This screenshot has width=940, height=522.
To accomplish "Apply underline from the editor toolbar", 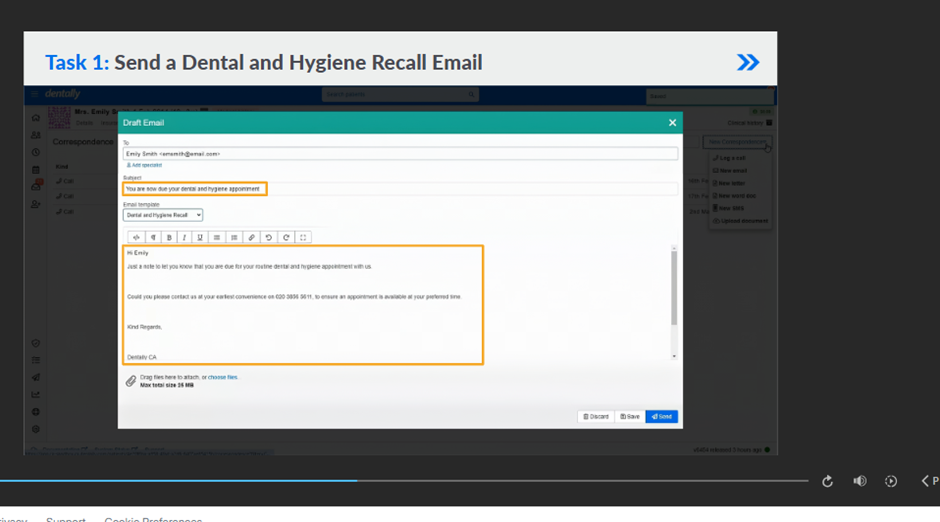I will 200,238.
